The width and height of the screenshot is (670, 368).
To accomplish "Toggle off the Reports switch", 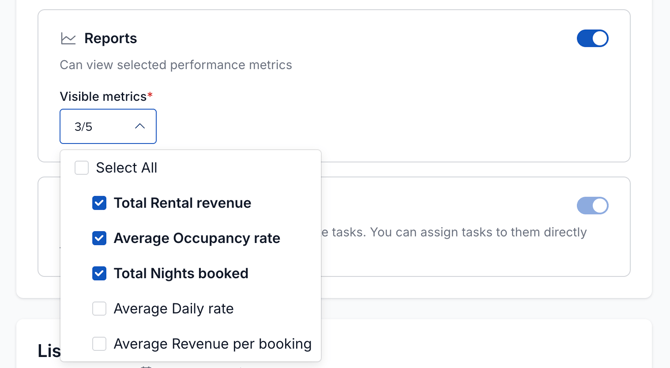I will pos(593,38).
